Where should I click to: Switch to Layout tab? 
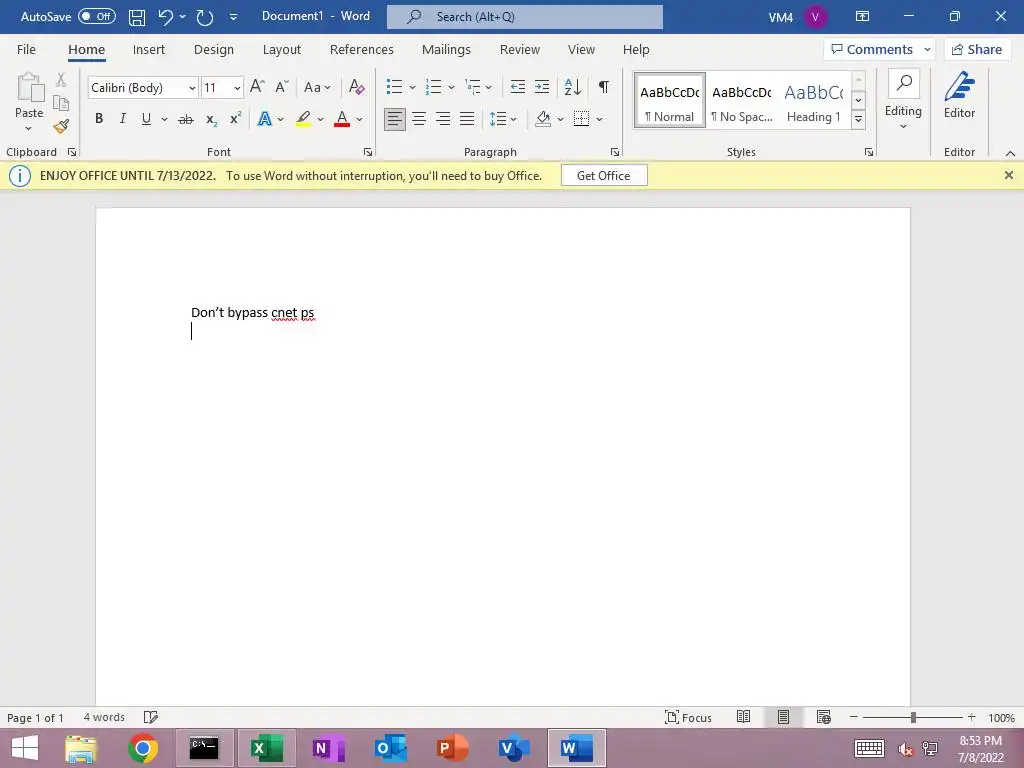click(x=281, y=50)
